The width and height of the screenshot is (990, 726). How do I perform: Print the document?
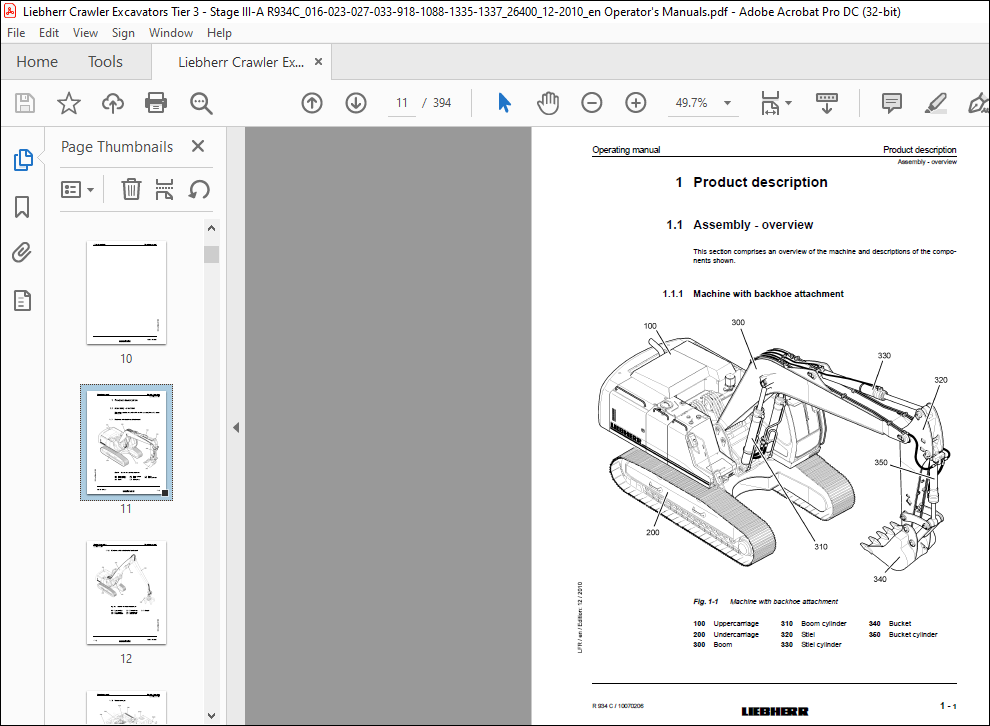pos(156,103)
